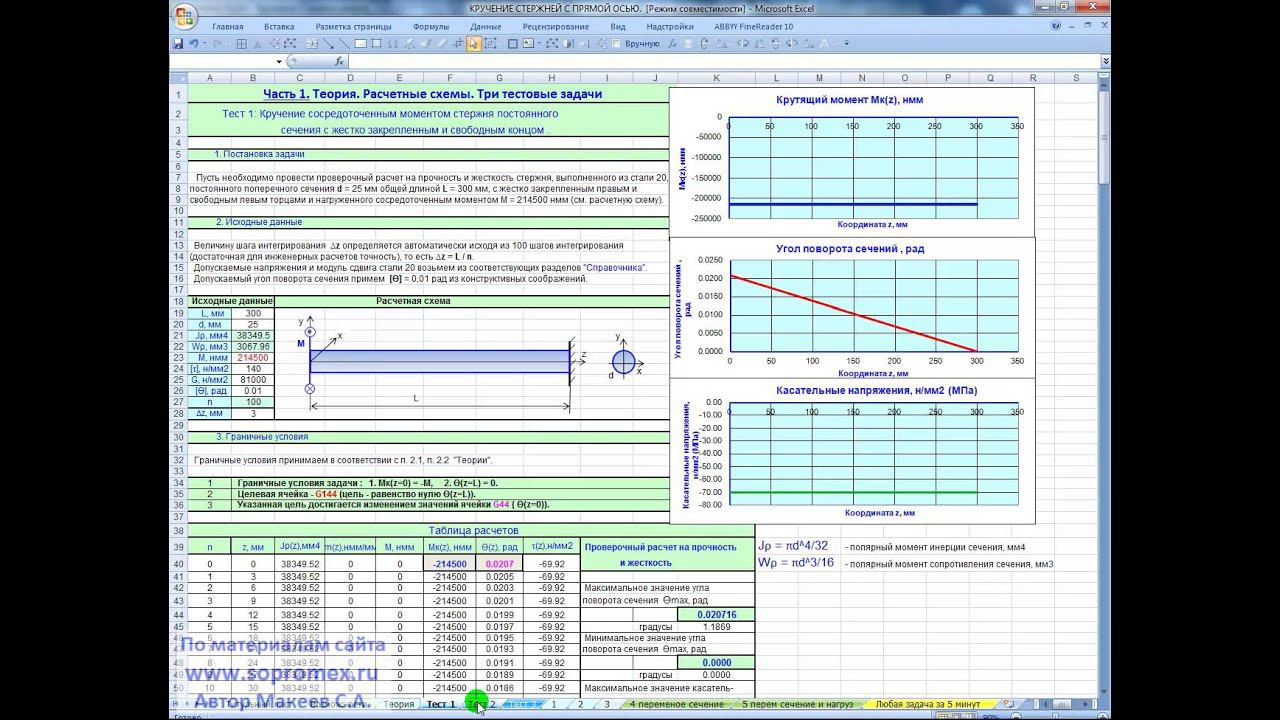Open the Вставка ribbon tab
The width and height of the screenshot is (1280, 720).
[279, 27]
